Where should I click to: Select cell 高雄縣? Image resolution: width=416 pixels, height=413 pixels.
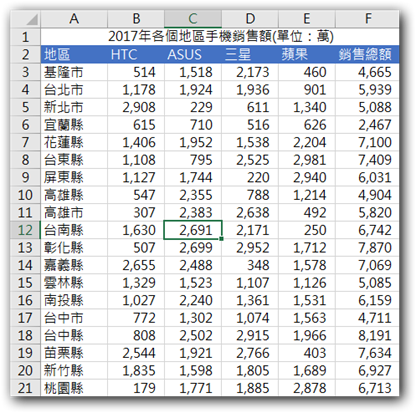point(74,195)
